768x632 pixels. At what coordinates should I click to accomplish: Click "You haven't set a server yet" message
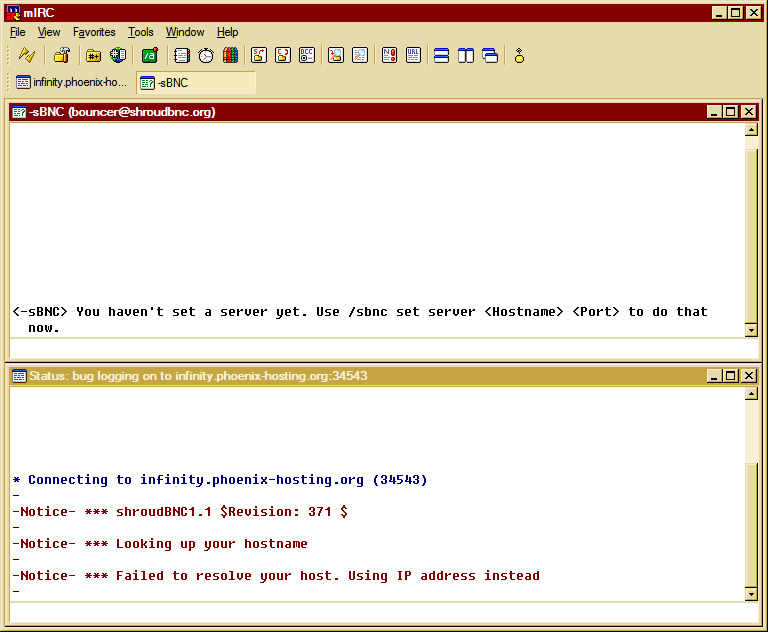pyautogui.click(x=360, y=319)
